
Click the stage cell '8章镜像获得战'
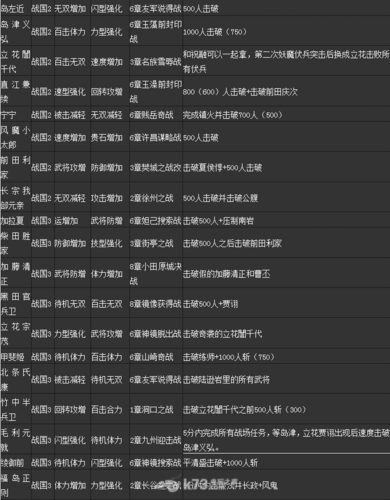coord(155,304)
